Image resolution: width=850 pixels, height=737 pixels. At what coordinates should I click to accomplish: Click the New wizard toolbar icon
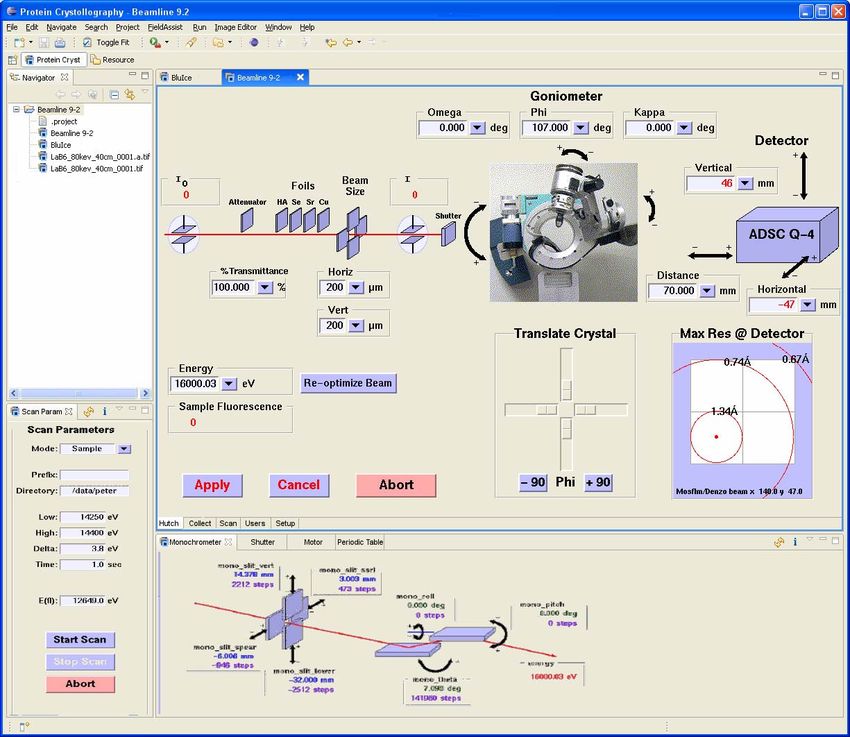20,42
